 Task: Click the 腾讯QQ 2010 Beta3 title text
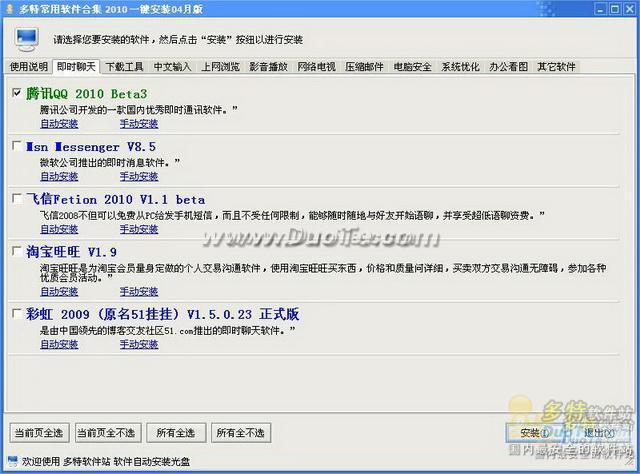87,93
